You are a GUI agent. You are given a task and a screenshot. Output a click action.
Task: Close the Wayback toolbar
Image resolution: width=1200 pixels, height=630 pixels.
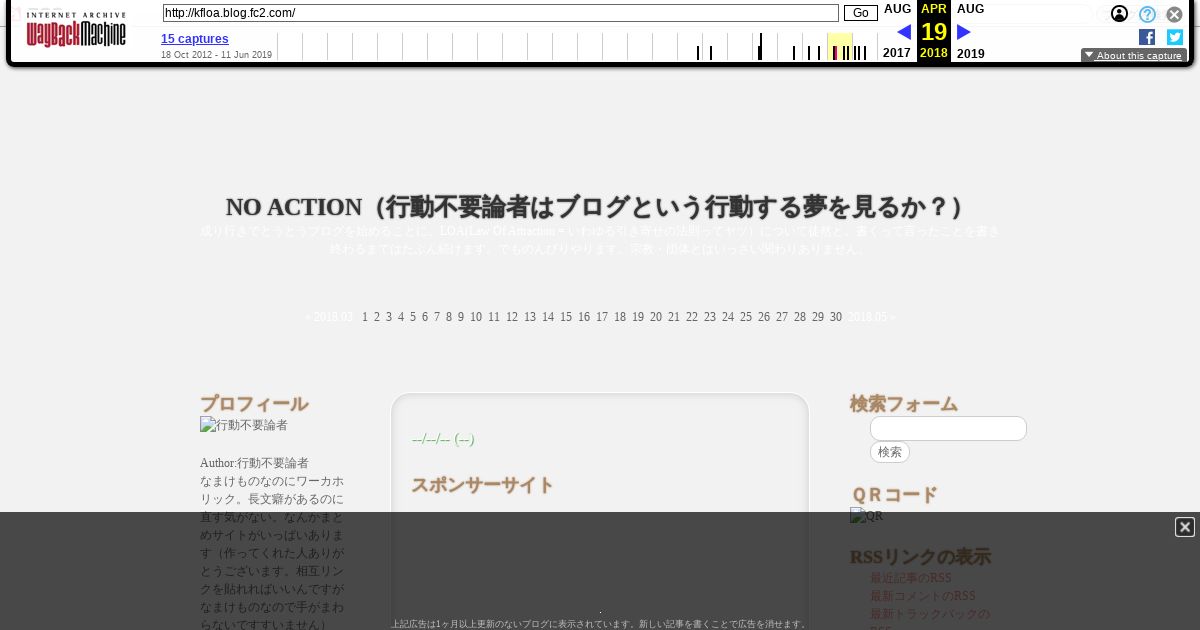(1174, 14)
